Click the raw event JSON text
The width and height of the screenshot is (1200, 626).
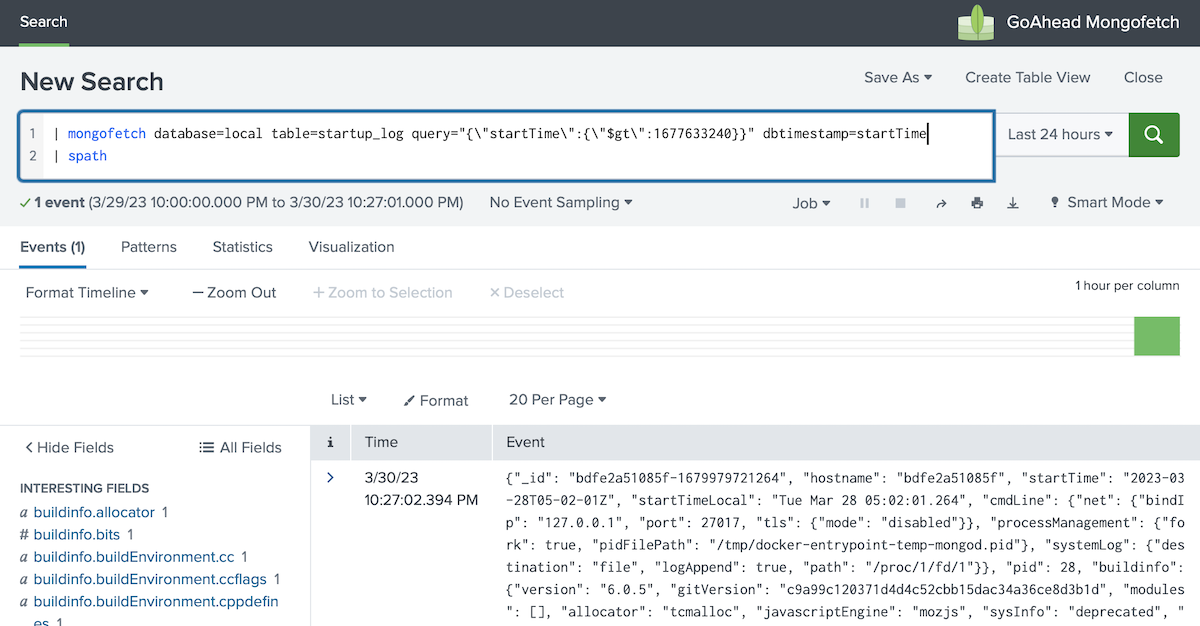pyautogui.click(x=846, y=546)
